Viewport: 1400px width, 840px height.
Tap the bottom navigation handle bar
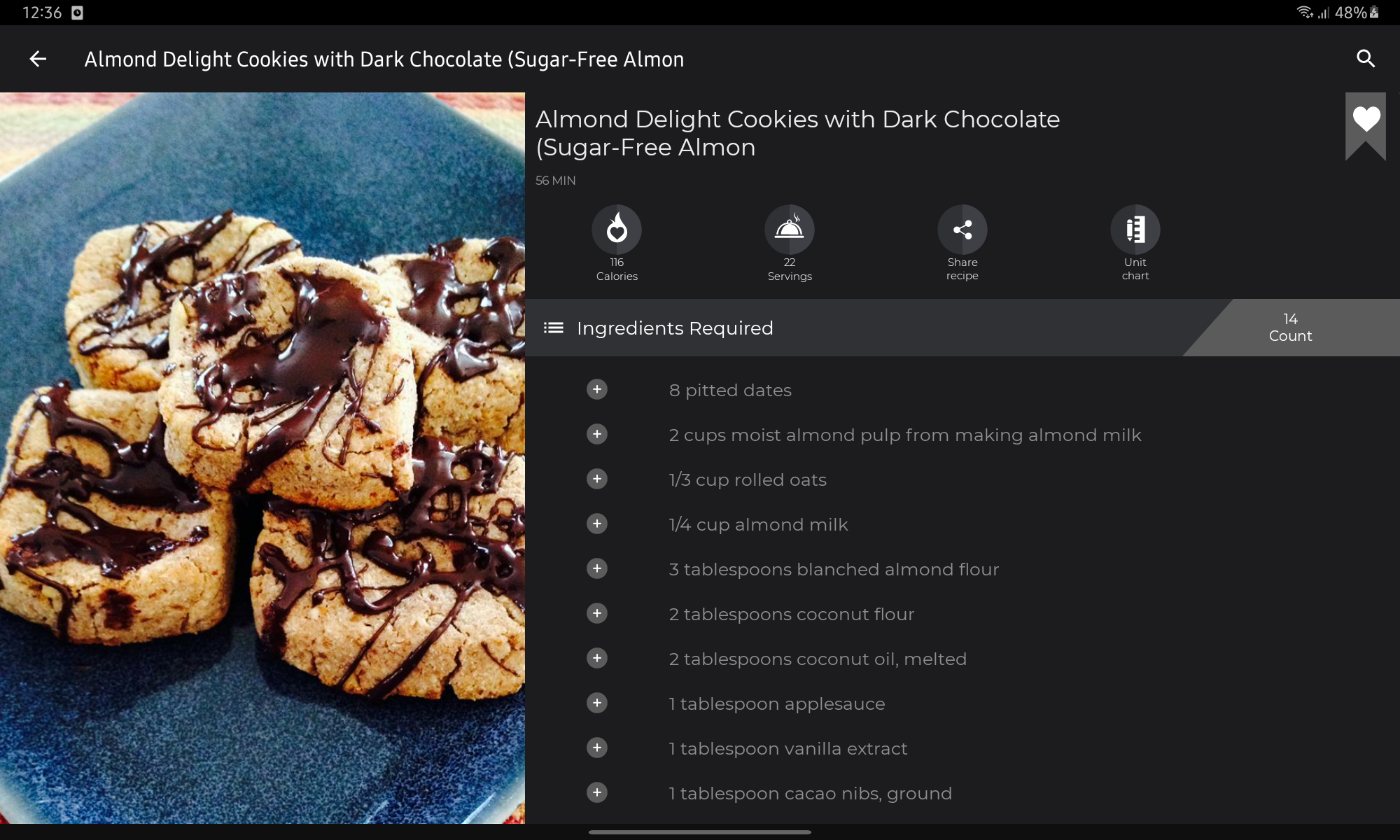pos(700,832)
